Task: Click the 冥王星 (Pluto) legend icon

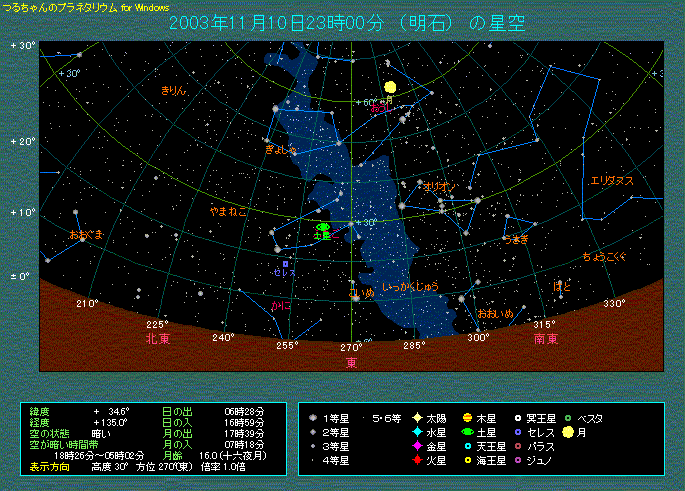Action: [518, 416]
